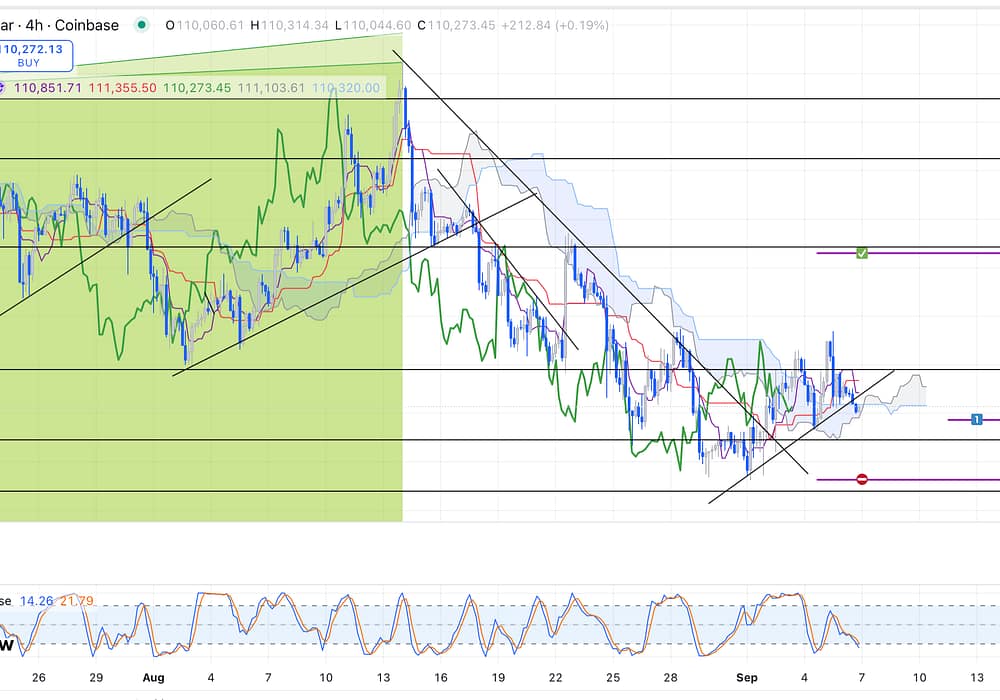The height and width of the screenshot is (700, 1000).
Task: Click the Aug label on time axis
Action: [x=153, y=677]
